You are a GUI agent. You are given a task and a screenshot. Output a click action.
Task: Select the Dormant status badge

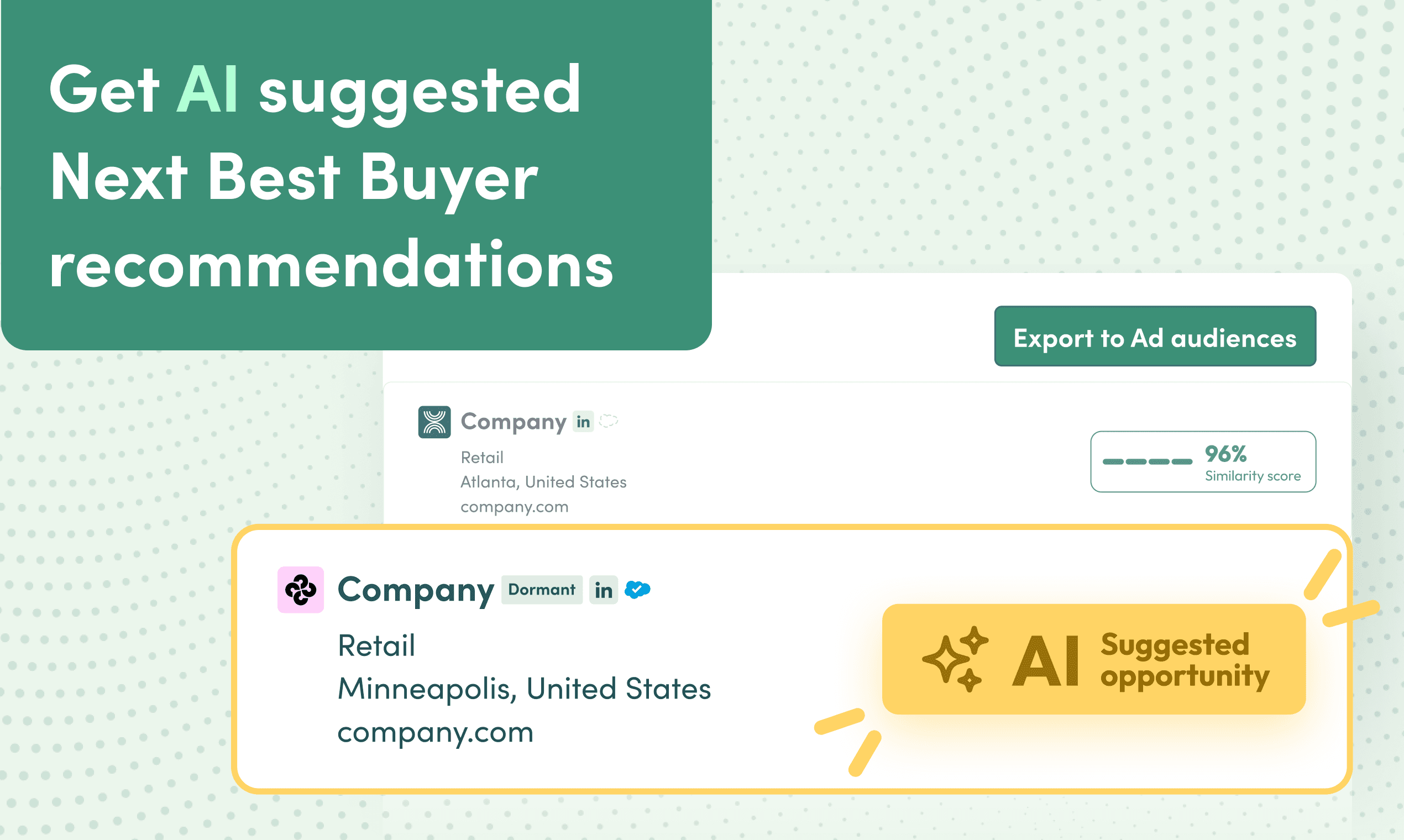tap(541, 590)
